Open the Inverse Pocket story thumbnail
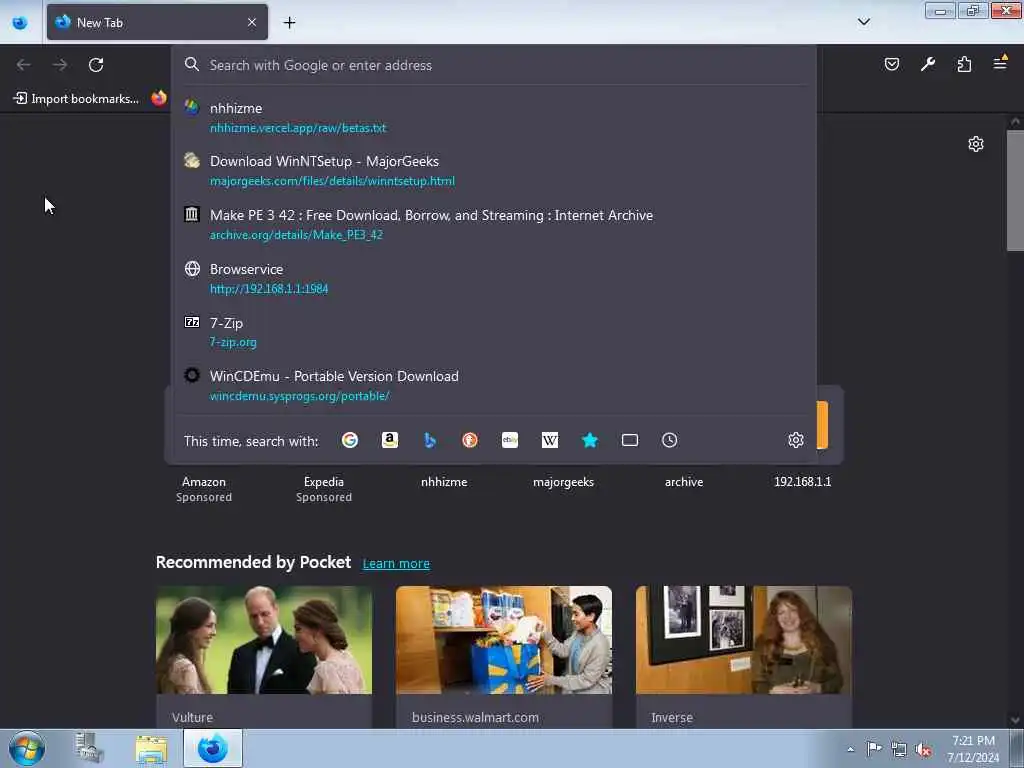This screenshot has width=1024, height=768. pos(744,640)
